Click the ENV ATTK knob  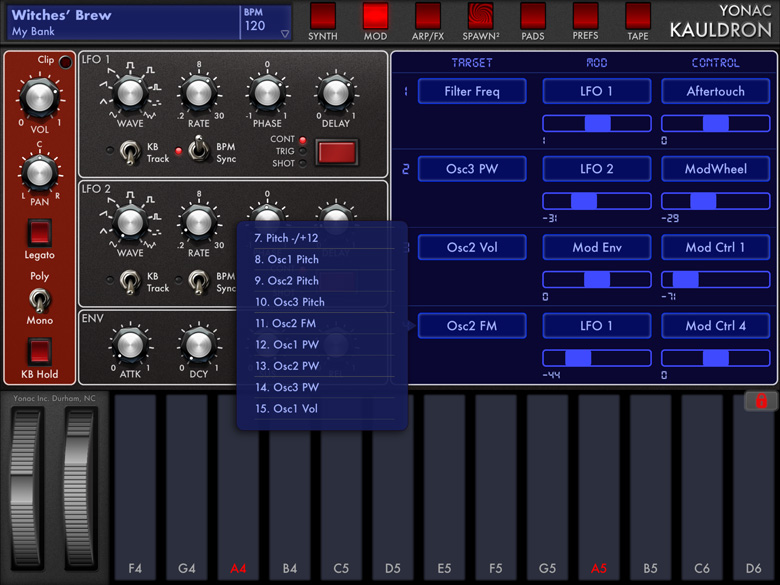pyautogui.click(x=130, y=344)
